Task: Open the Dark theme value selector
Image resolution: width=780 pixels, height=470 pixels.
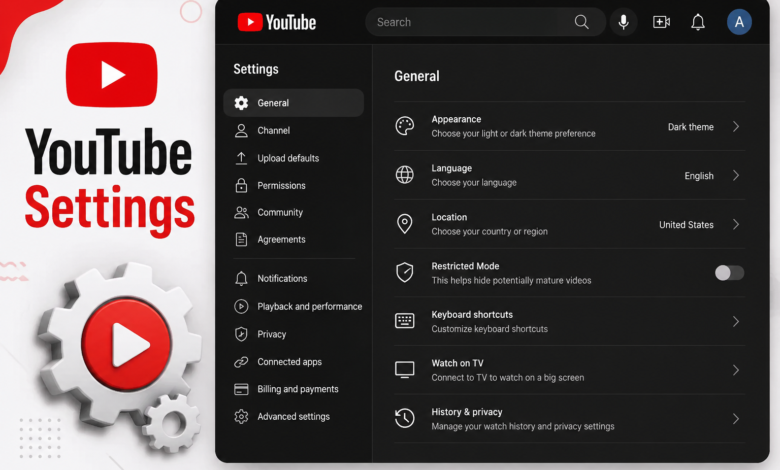Action: point(690,127)
